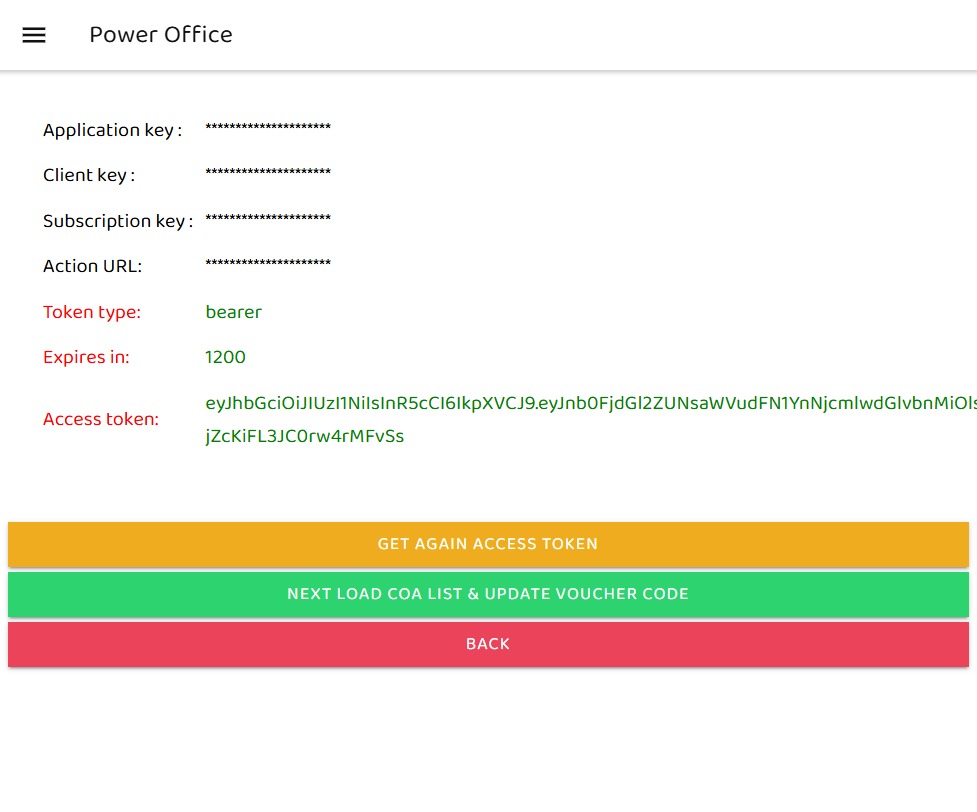Click the 'Application key :' label
977x812 pixels.
[112, 130]
